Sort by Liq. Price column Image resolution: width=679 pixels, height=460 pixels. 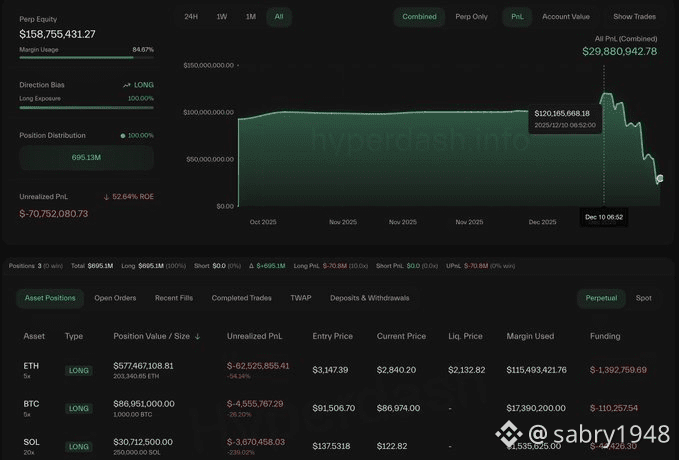tap(465, 336)
